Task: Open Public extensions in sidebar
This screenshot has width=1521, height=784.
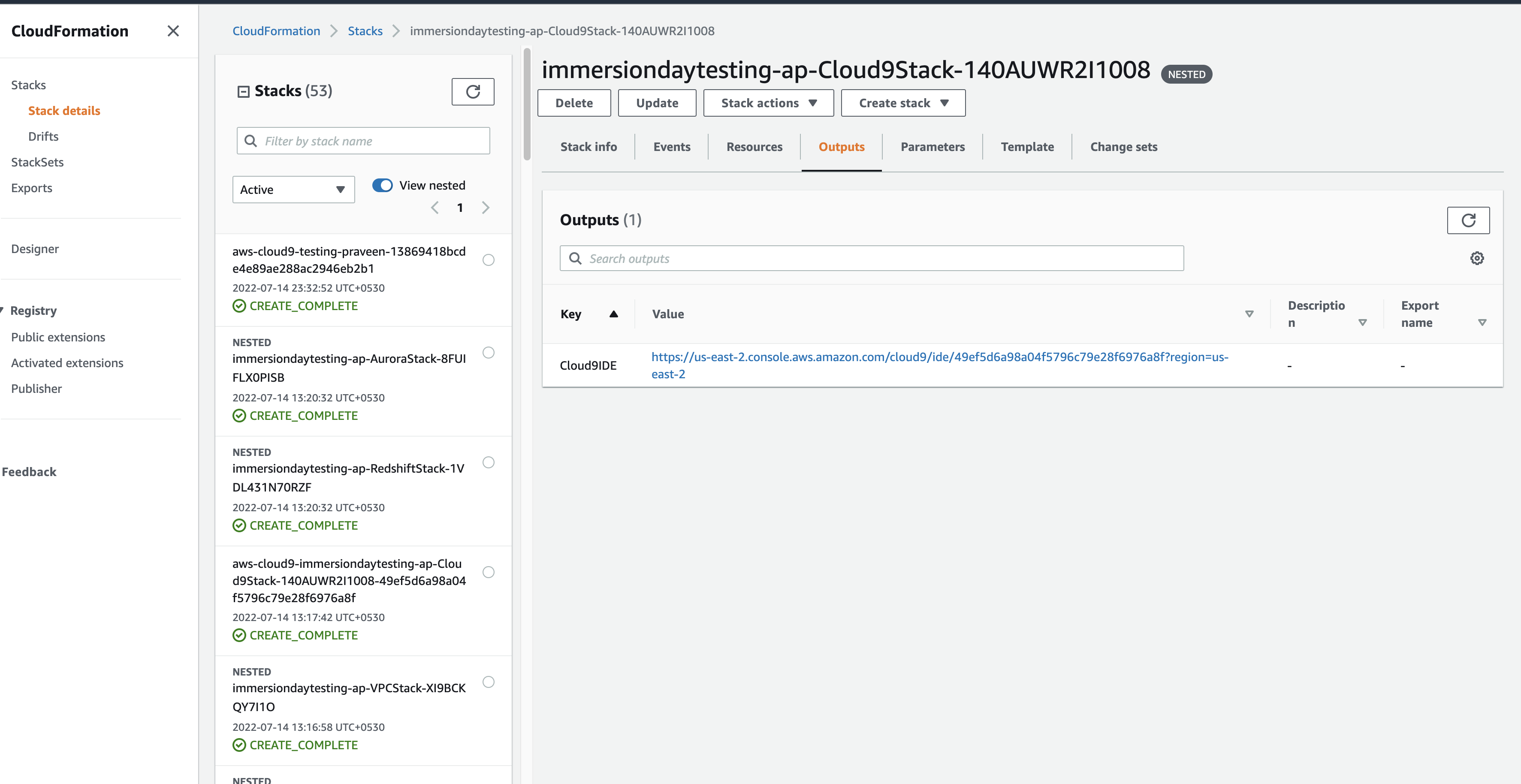Action: coord(58,337)
